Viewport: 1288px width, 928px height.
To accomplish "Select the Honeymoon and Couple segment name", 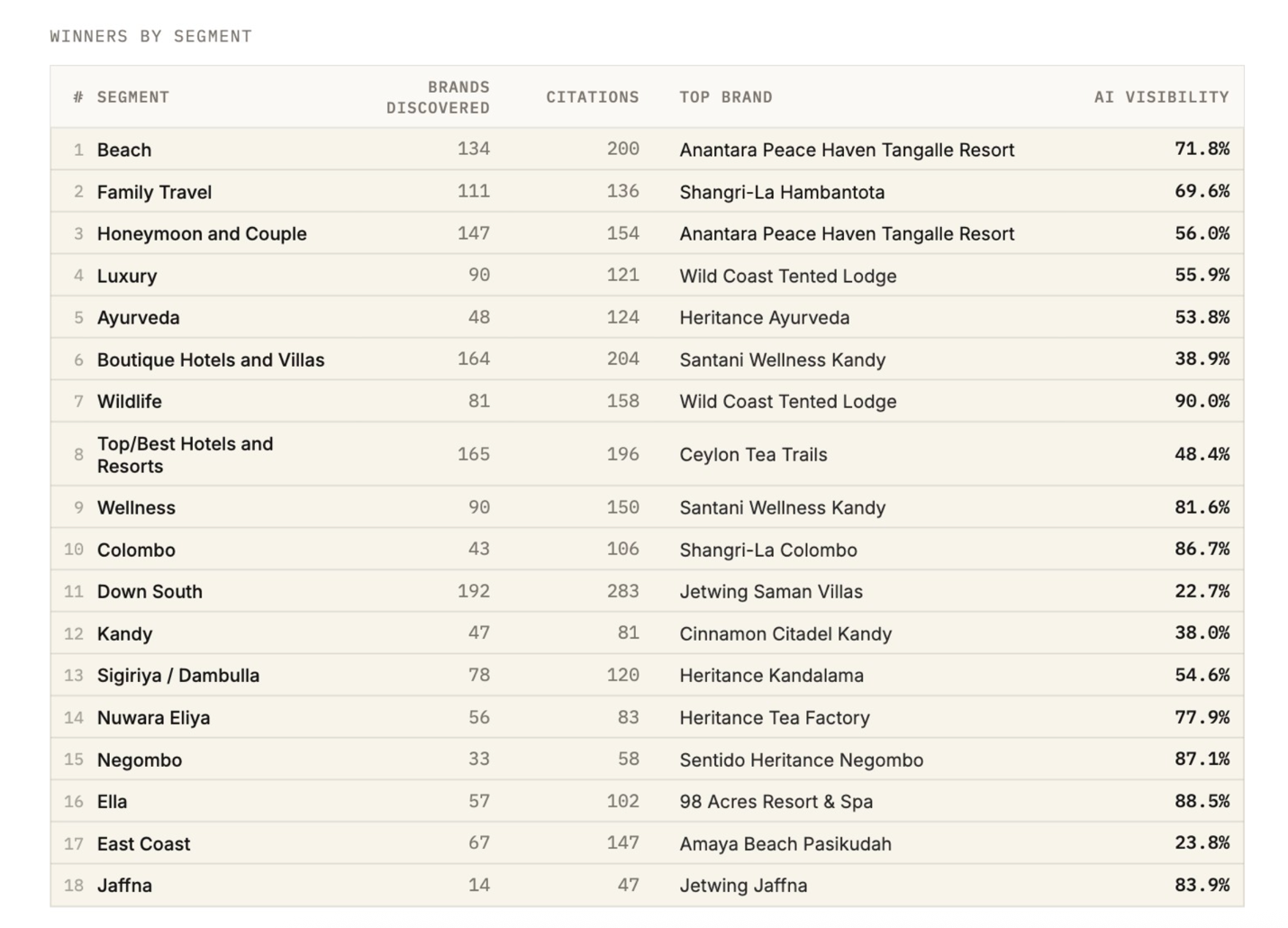I will pos(202,233).
